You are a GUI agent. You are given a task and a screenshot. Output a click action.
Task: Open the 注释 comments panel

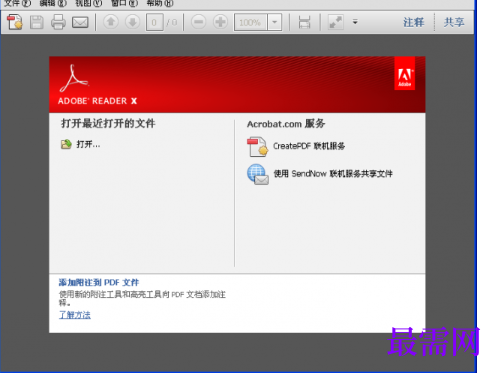tap(413, 22)
